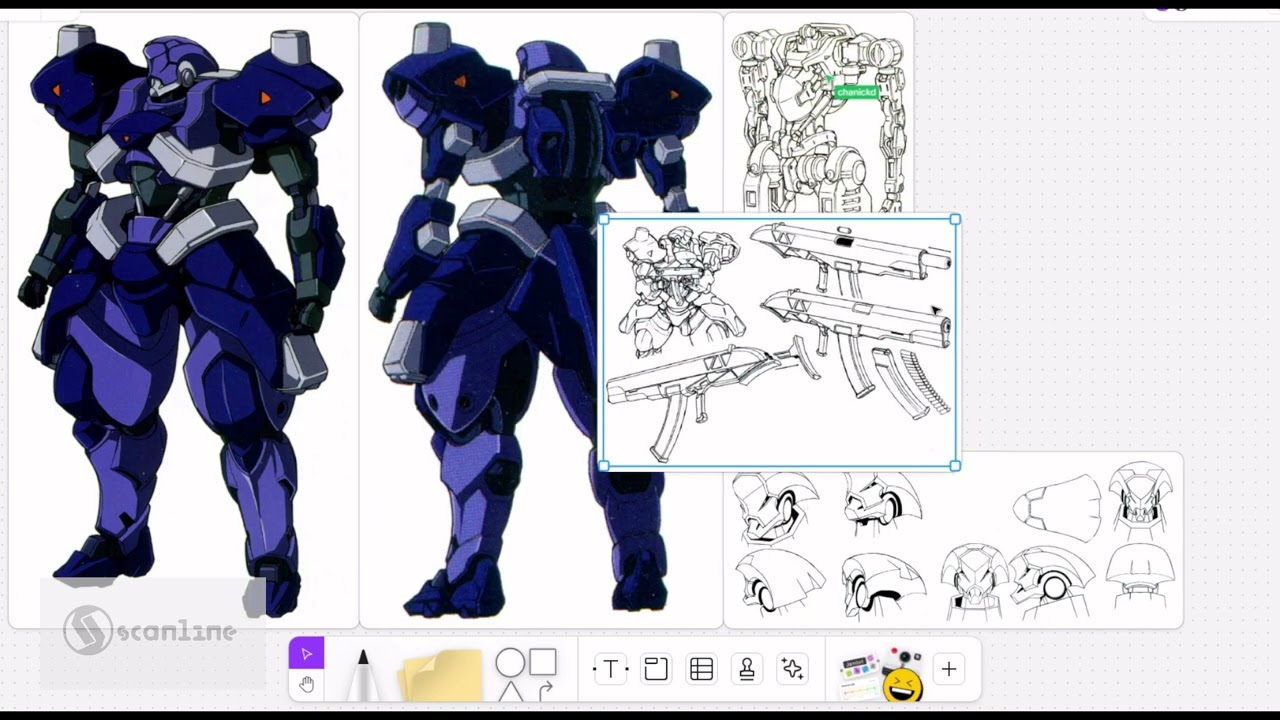
Task: Select the circle shape tool
Action: point(510,662)
